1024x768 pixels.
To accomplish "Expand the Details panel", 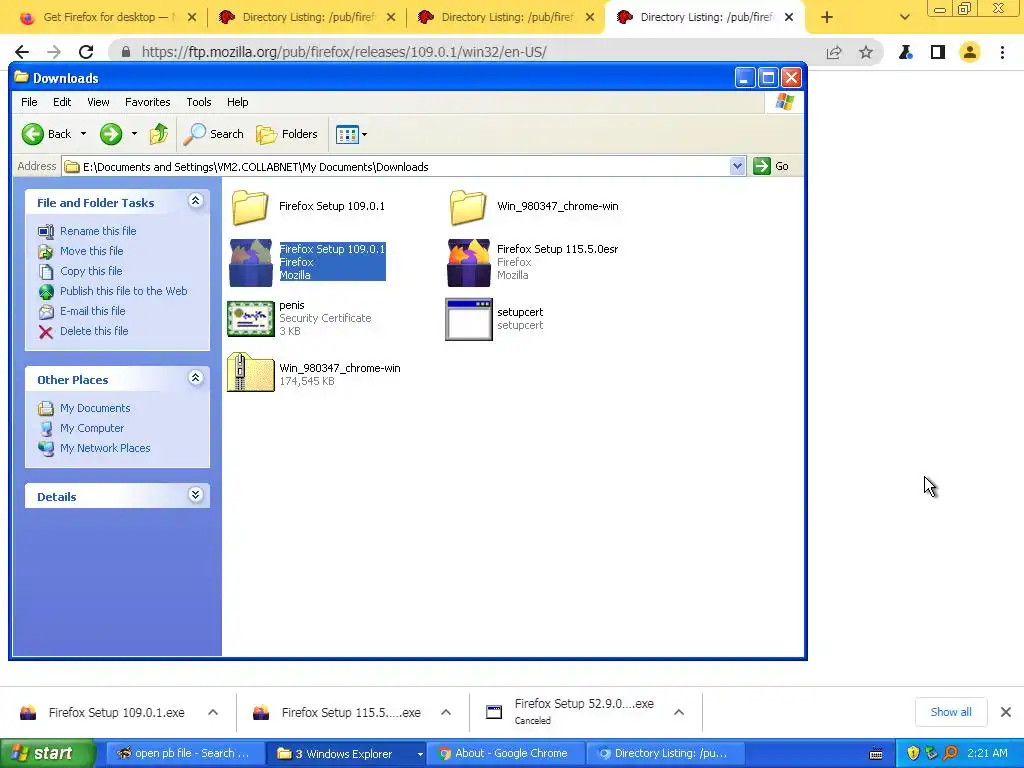I will [x=195, y=495].
